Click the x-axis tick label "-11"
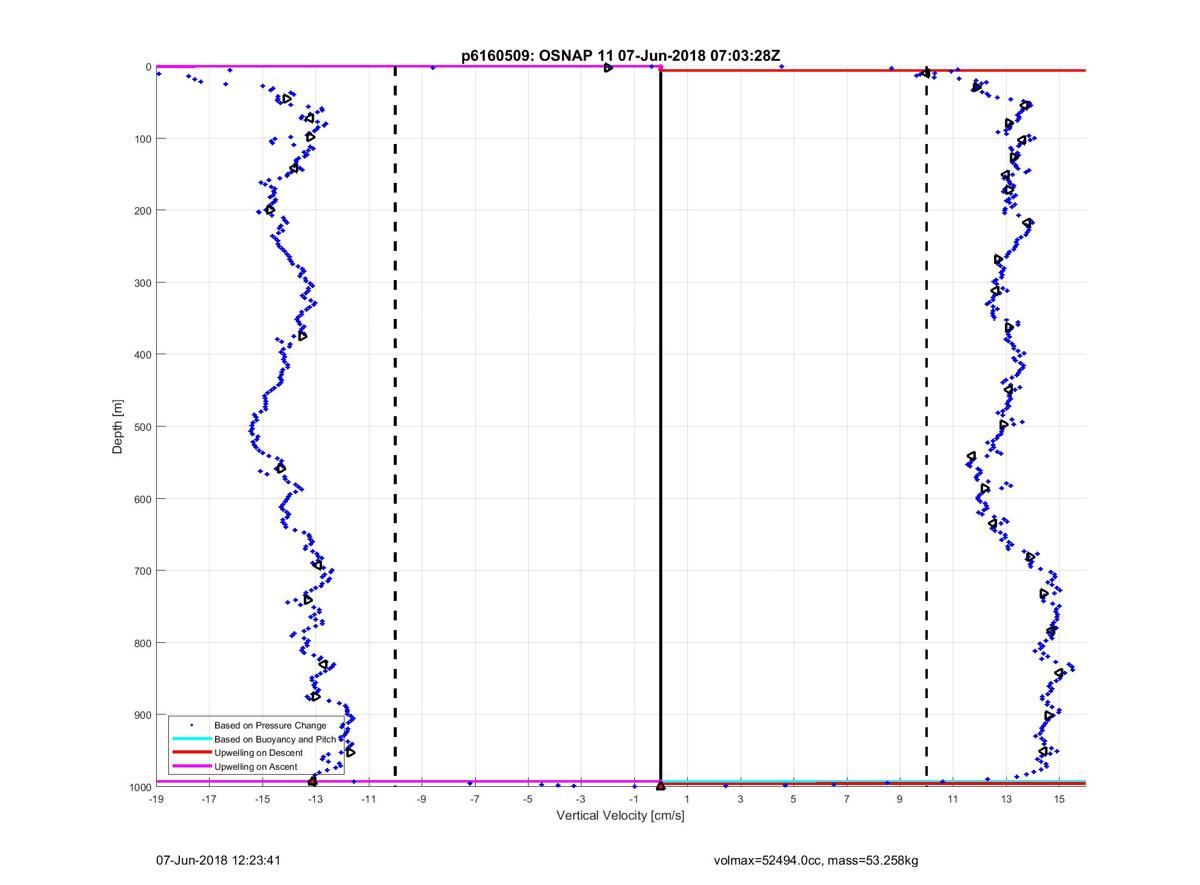 click(x=368, y=799)
